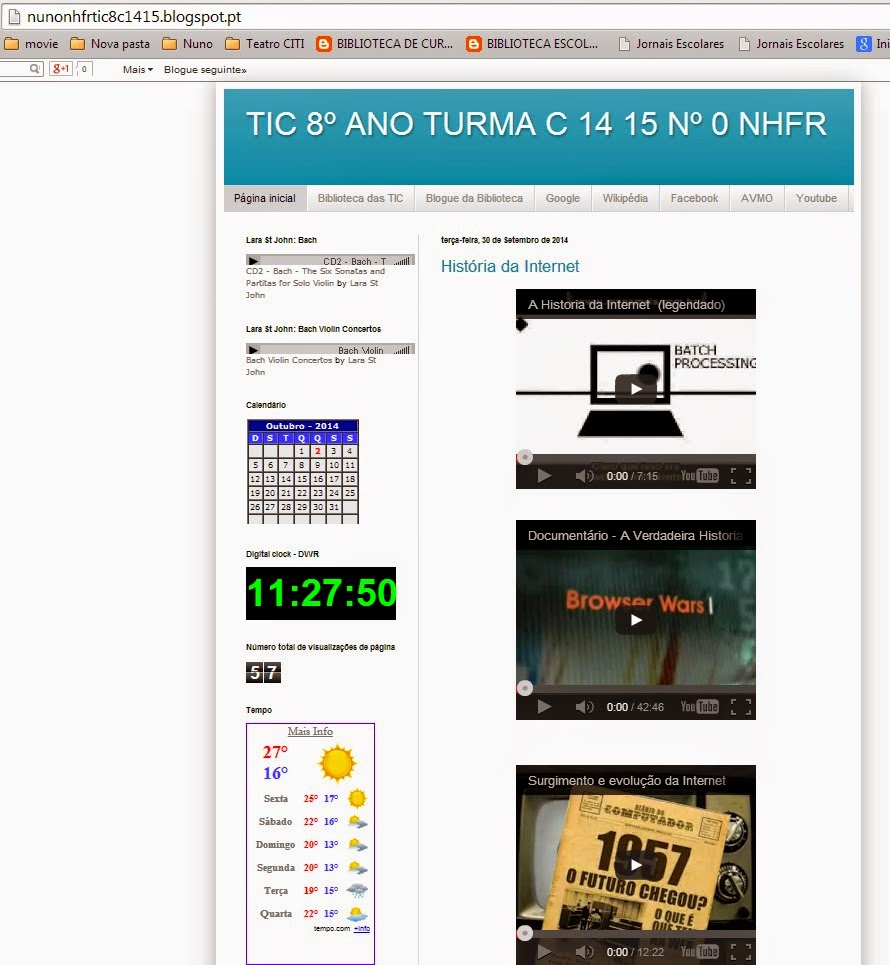Click Documentário video progress scrubber

coord(524,687)
